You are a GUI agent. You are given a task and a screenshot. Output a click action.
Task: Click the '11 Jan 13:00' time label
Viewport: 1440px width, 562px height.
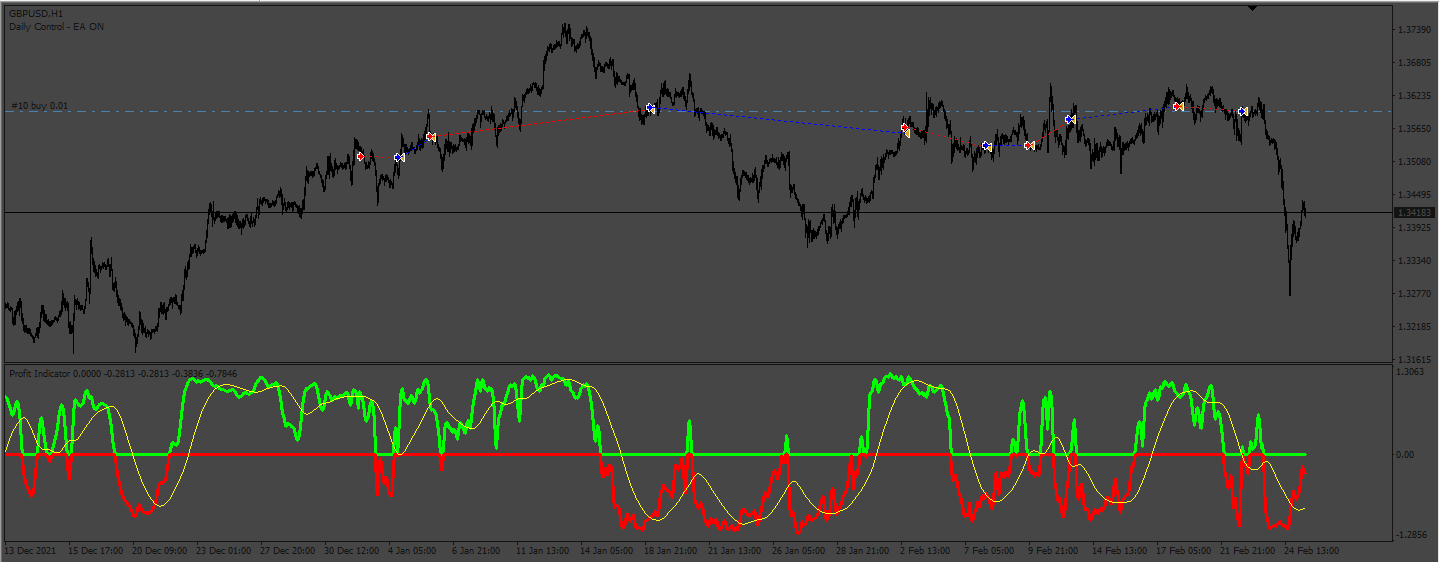pos(545,550)
